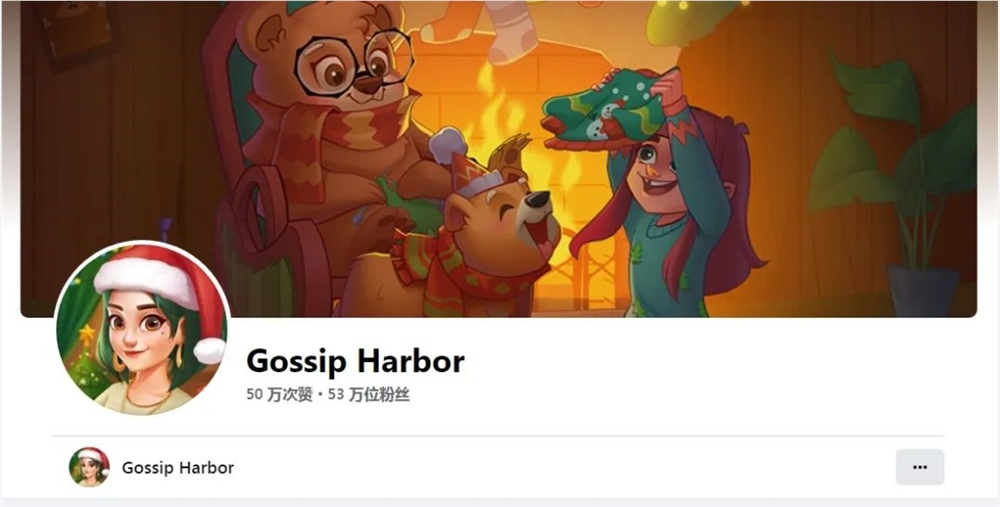View the 50 万次赞 likes count
The height and width of the screenshot is (507, 1000).
tap(279, 395)
